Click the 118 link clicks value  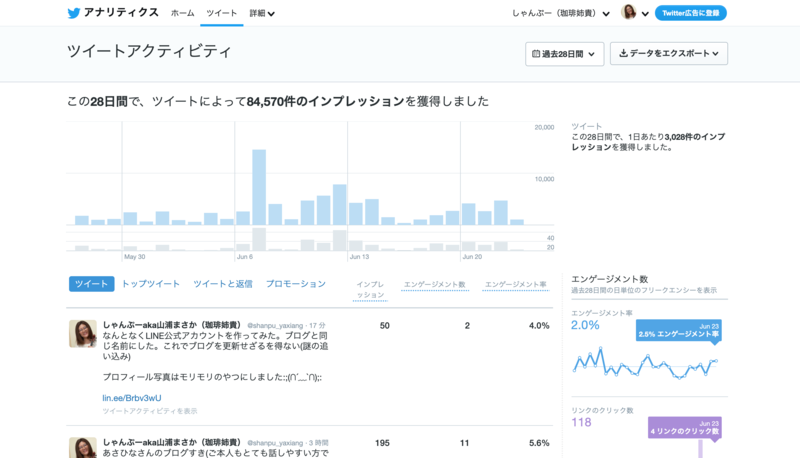(x=581, y=422)
